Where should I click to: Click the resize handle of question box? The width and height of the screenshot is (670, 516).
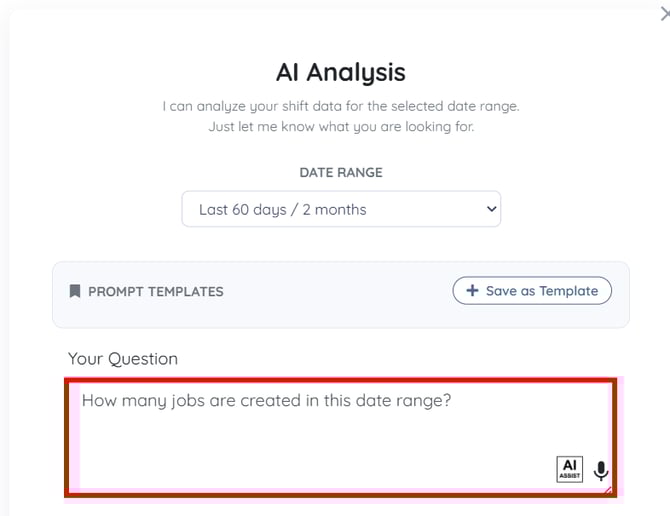click(x=609, y=487)
